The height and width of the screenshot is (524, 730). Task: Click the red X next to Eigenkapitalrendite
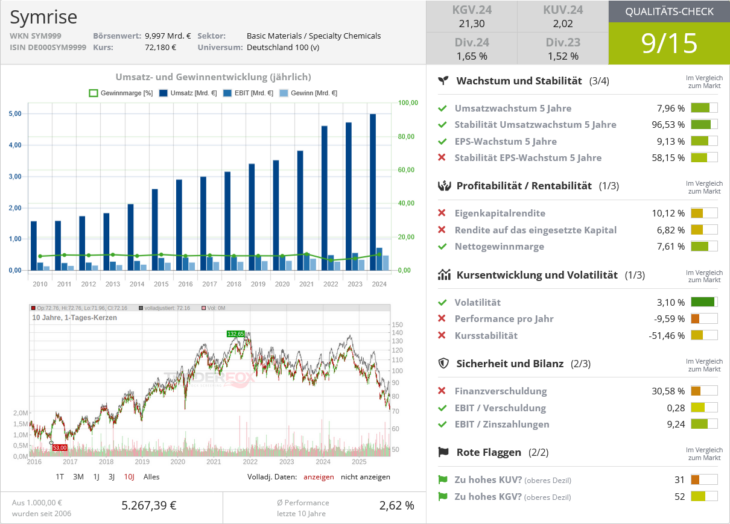tap(442, 213)
